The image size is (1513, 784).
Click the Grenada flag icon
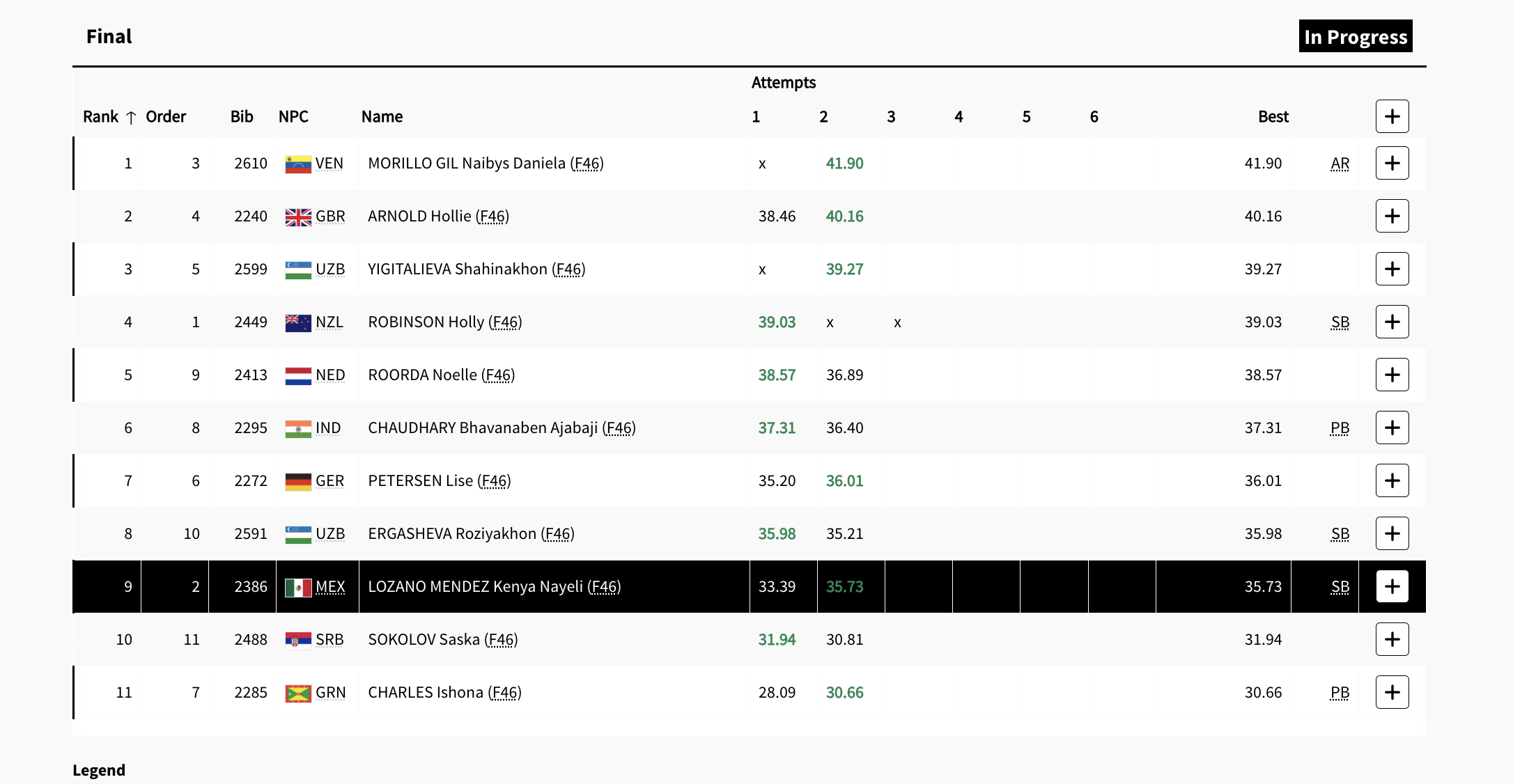coord(298,693)
